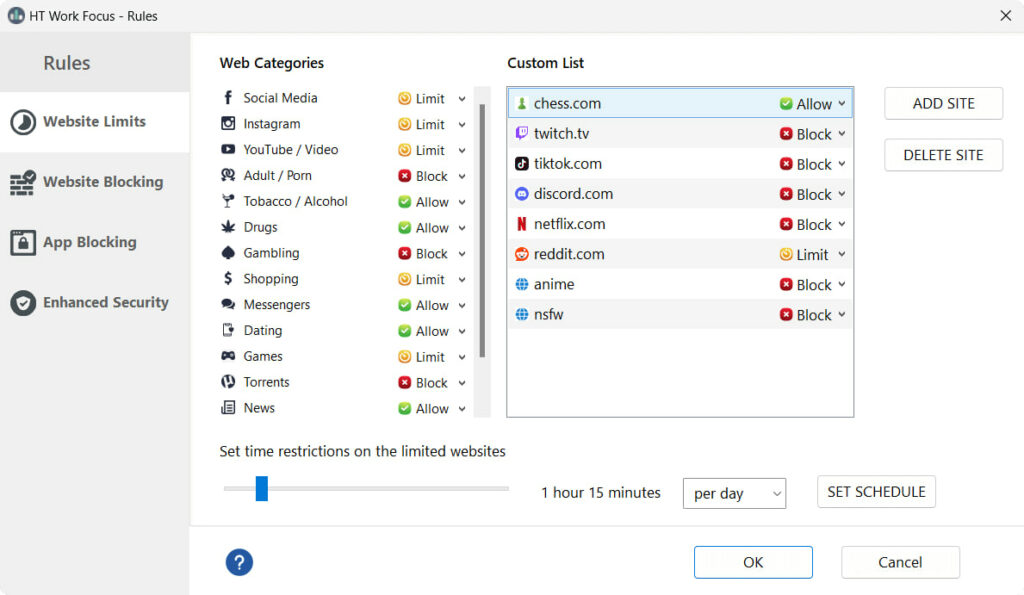
Task: Click the discord.com site icon
Action: tap(521, 194)
